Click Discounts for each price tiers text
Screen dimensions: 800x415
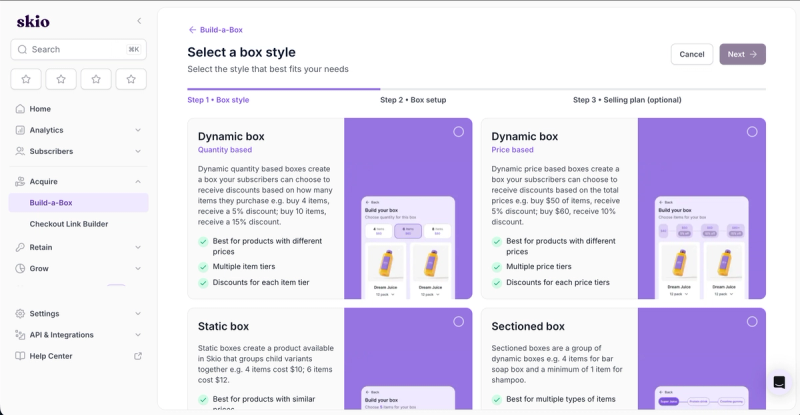pos(558,282)
